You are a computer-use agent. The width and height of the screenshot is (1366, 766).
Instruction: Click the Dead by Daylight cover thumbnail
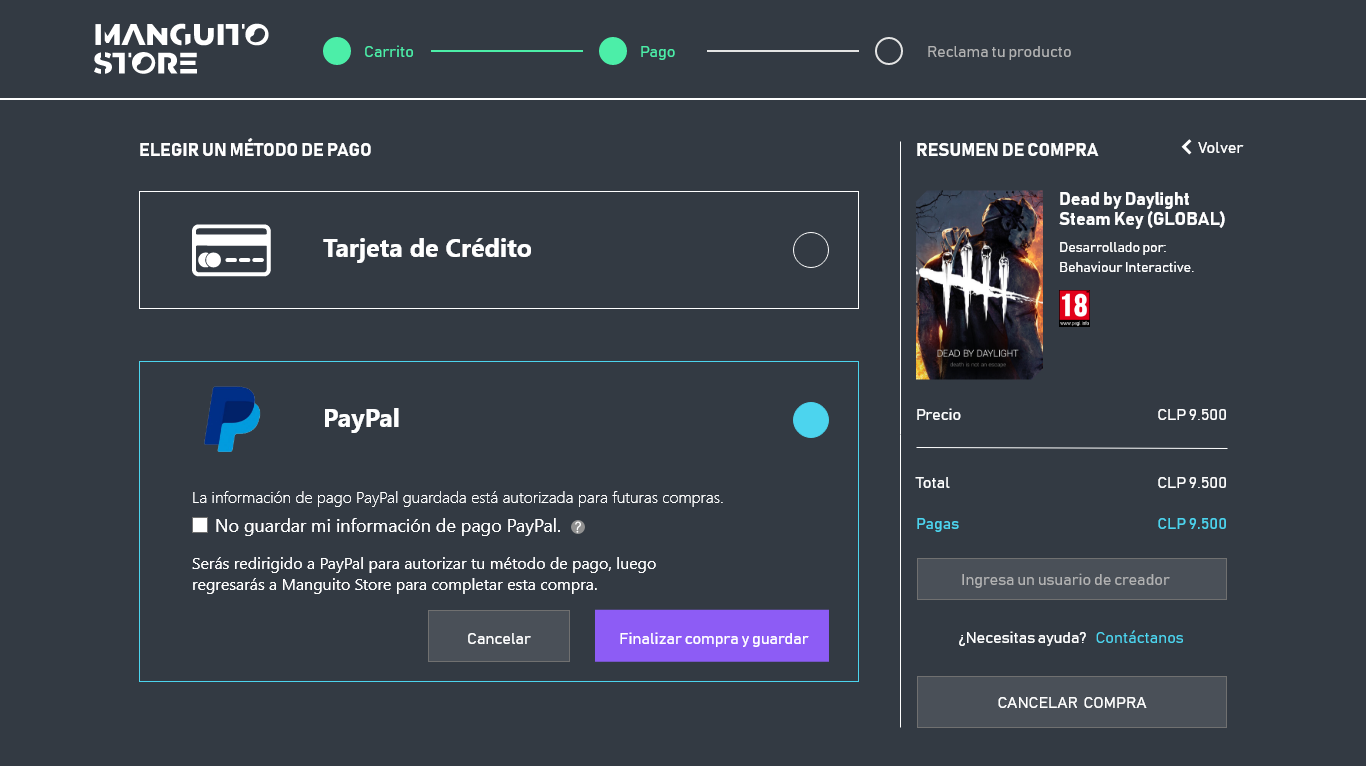(x=979, y=285)
